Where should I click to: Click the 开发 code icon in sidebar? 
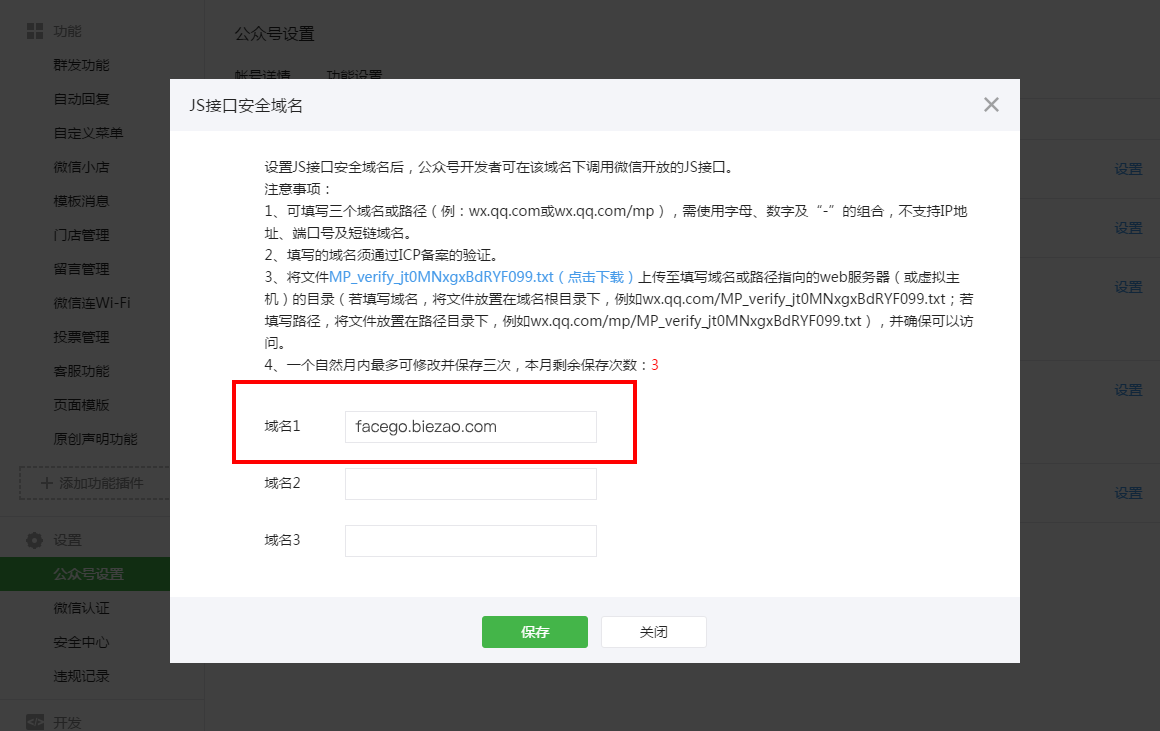coord(34,722)
